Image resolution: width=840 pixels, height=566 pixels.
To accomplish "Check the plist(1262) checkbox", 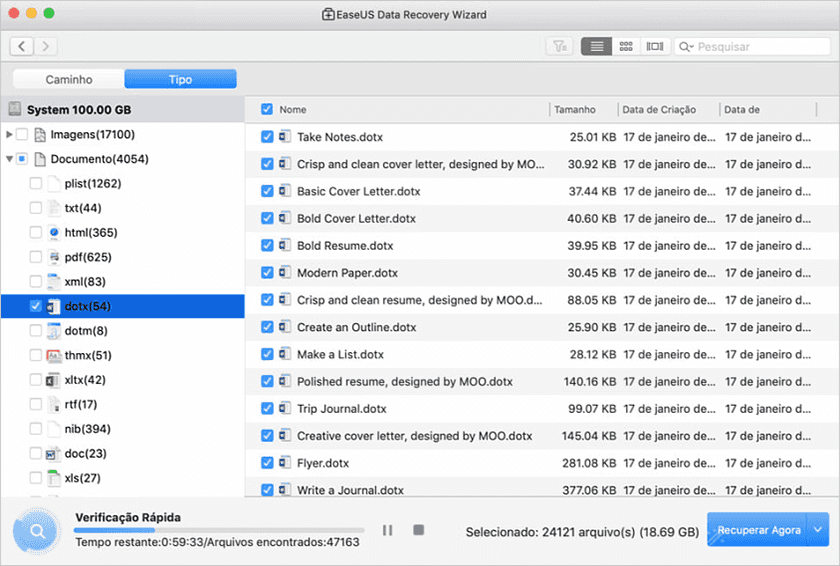I will [x=35, y=184].
